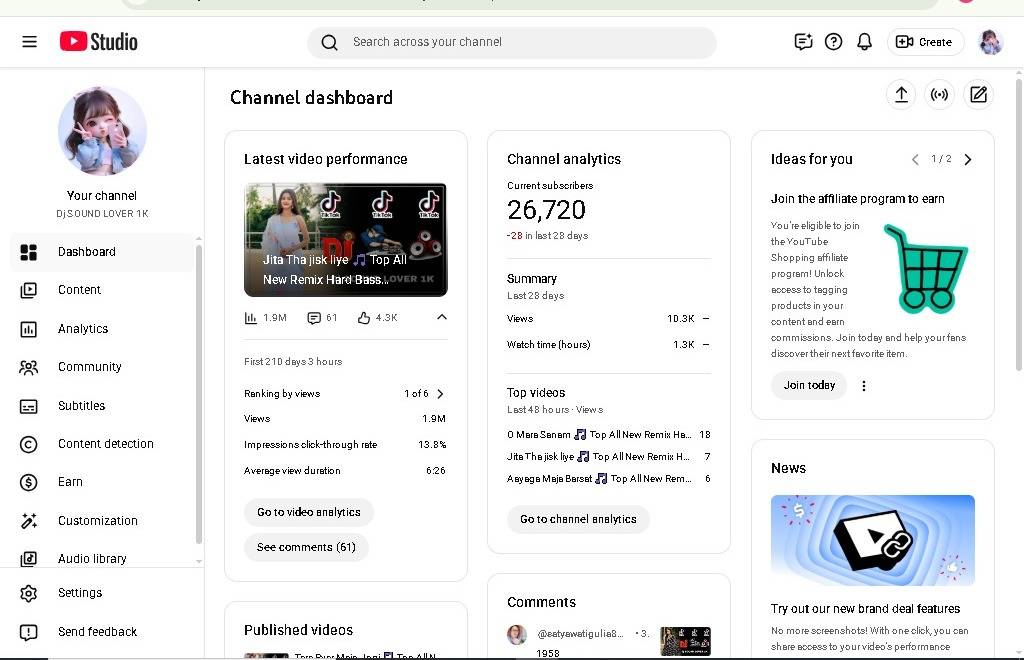Image resolution: width=1024 pixels, height=660 pixels.
Task: Open the account avatar in top bar
Action: (x=990, y=42)
